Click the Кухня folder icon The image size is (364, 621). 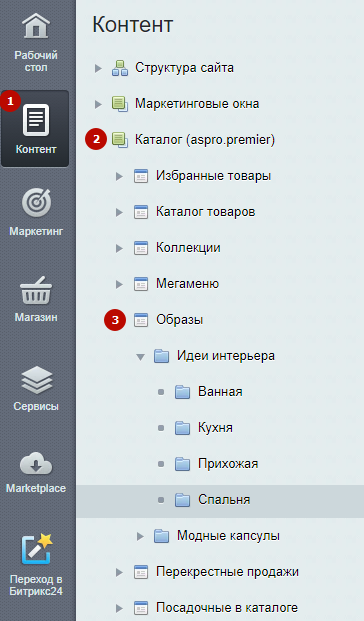pos(182,428)
